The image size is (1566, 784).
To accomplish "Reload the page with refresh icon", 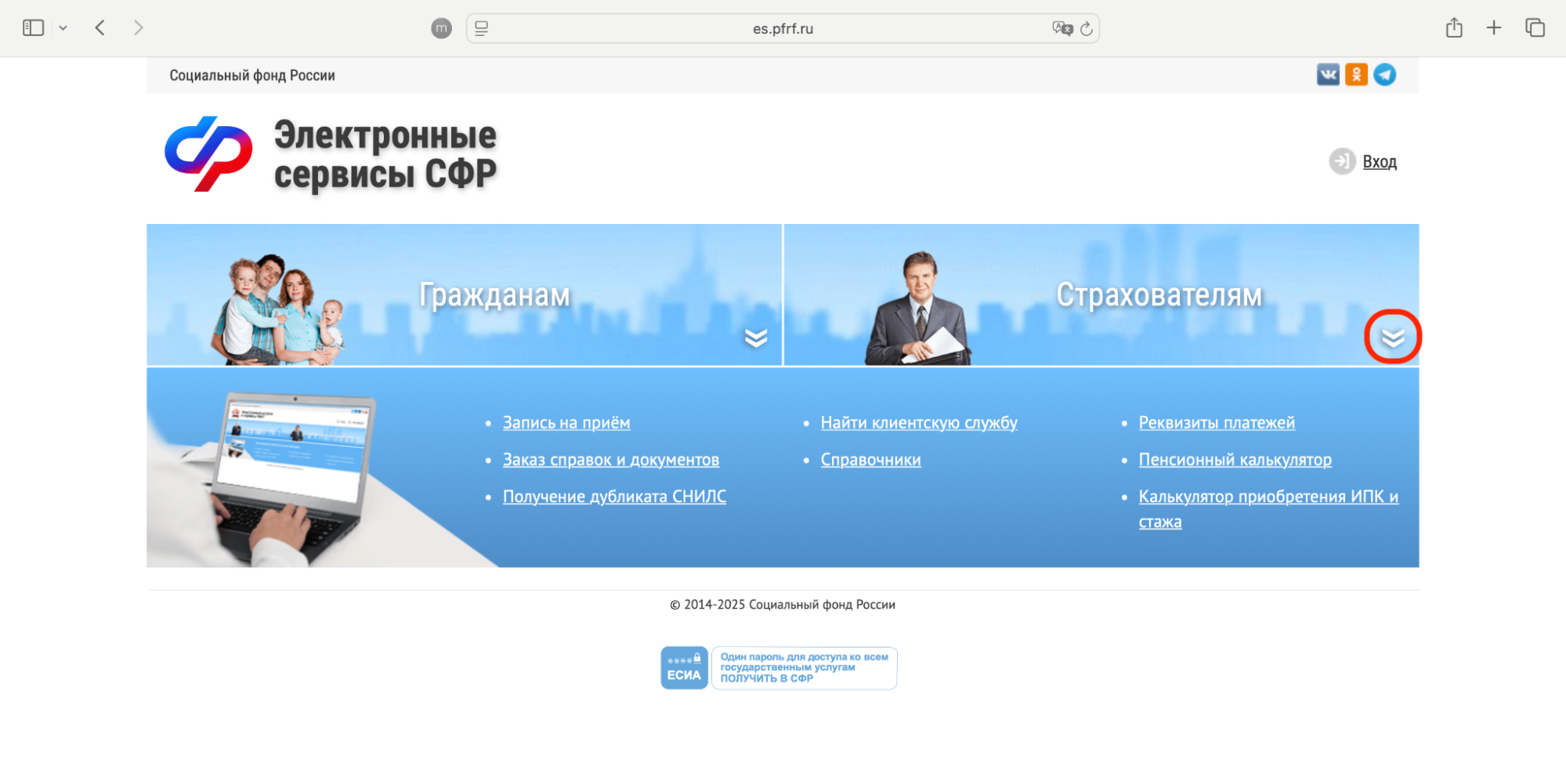I will tap(1087, 28).
